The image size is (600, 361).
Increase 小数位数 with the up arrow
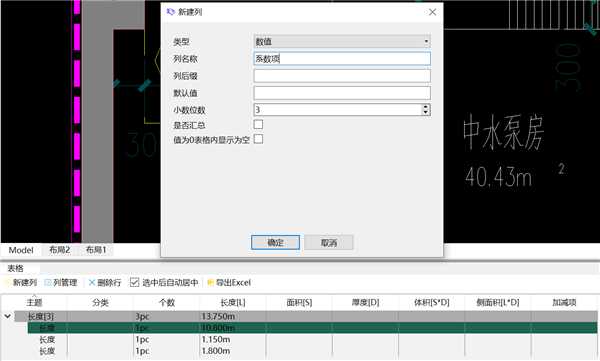pyautogui.click(x=426, y=107)
